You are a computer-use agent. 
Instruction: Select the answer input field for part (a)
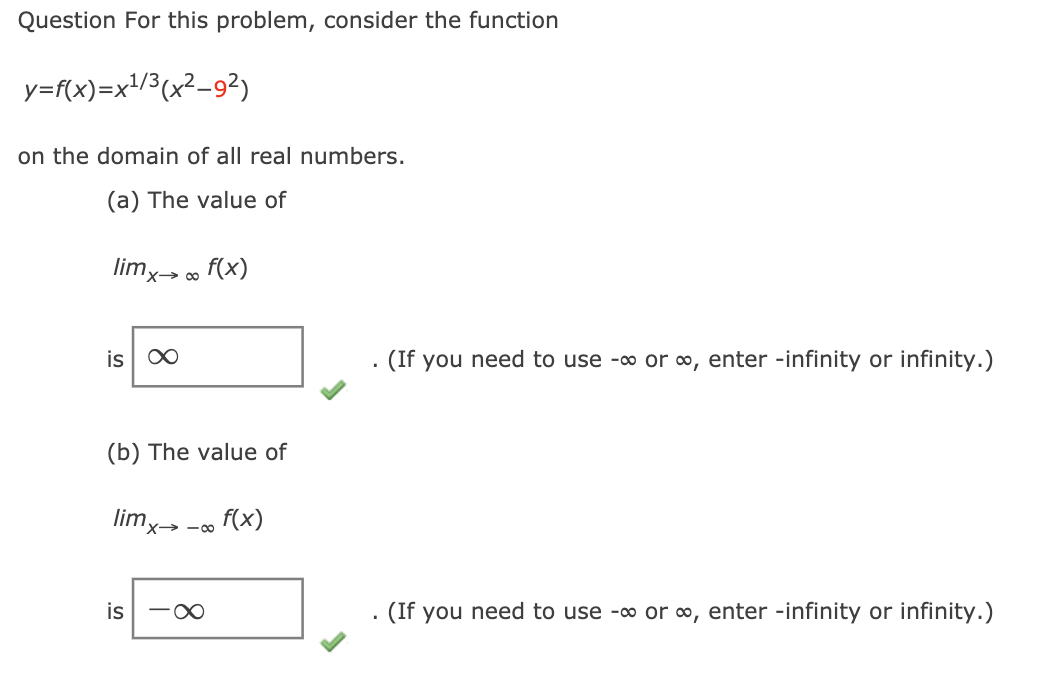(x=217, y=358)
